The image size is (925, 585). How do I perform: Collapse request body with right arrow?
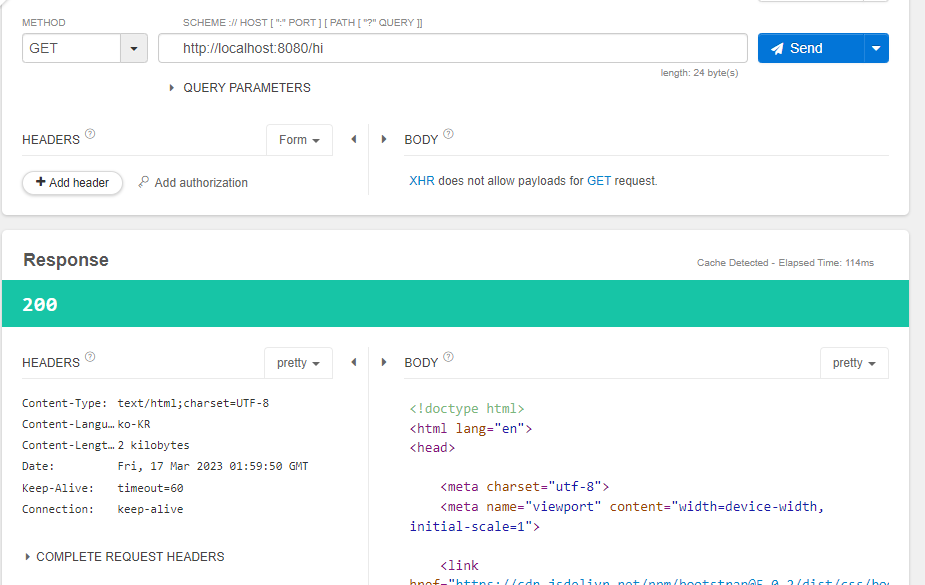[384, 139]
